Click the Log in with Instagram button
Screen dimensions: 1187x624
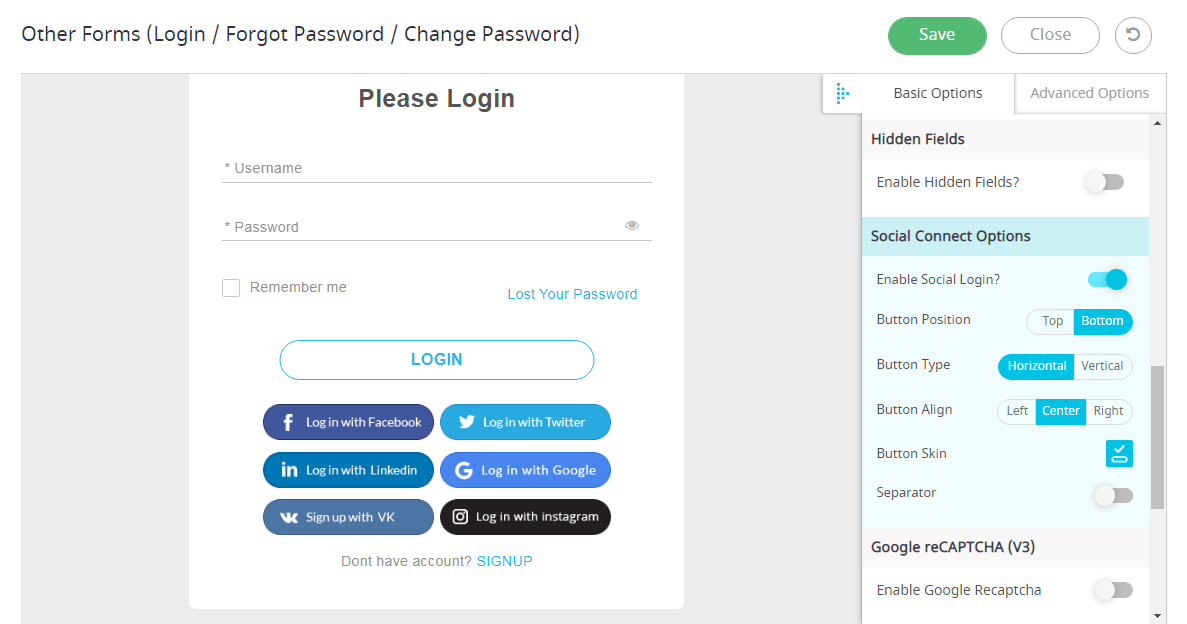525,516
